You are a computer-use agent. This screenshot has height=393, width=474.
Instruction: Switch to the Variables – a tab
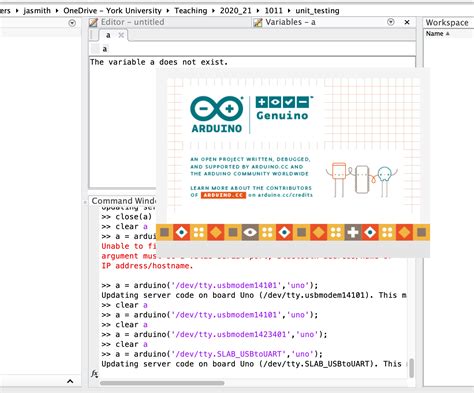tap(290, 22)
